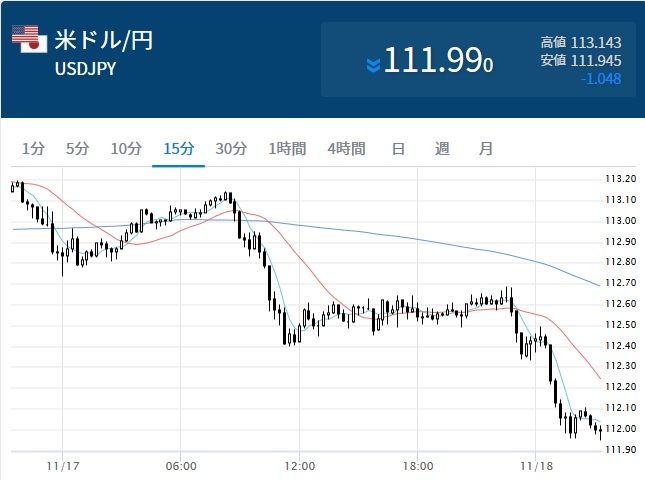
Task: Switch to the 30分 chart tab
Action: (230, 149)
